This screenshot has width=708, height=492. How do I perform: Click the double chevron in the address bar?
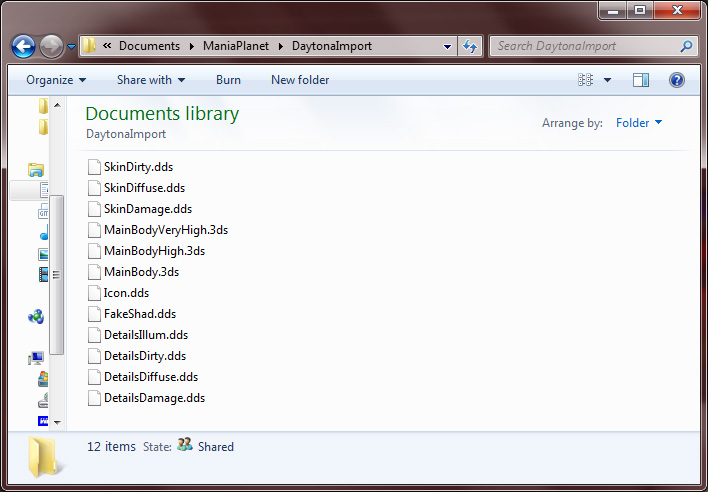pos(107,46)
